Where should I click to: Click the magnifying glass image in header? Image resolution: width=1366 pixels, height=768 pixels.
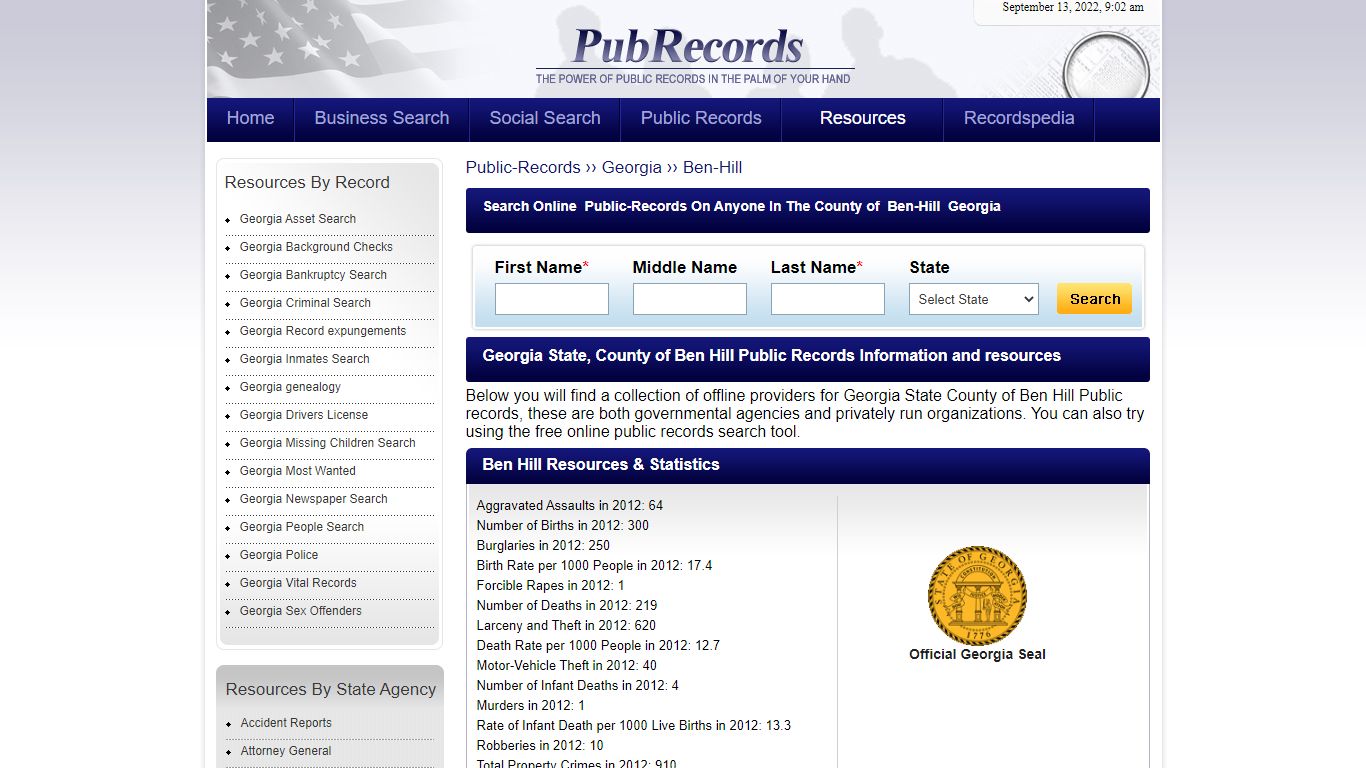click(x=1105, y=65)
